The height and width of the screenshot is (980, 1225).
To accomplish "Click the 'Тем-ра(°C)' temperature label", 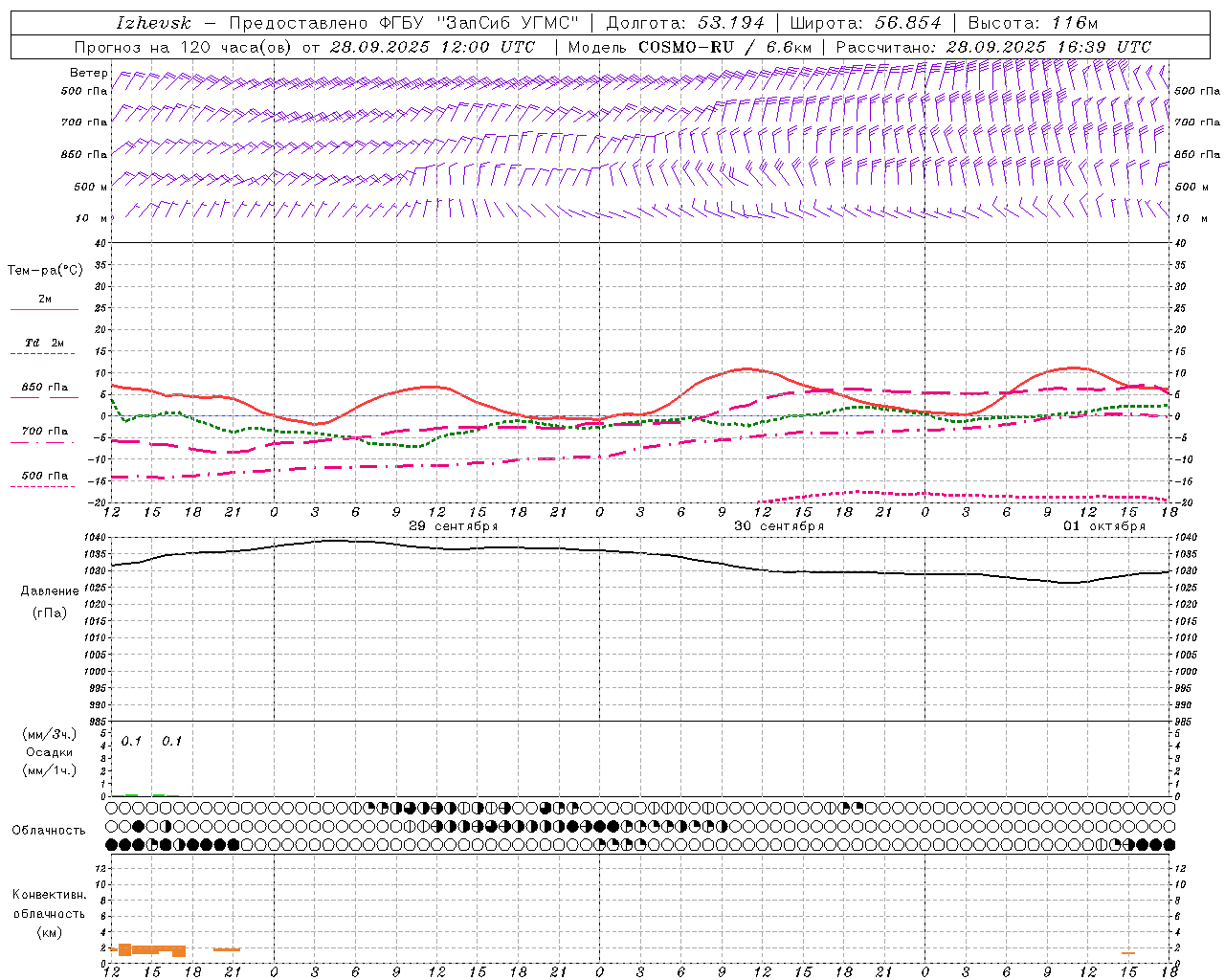I will point(45,271).
